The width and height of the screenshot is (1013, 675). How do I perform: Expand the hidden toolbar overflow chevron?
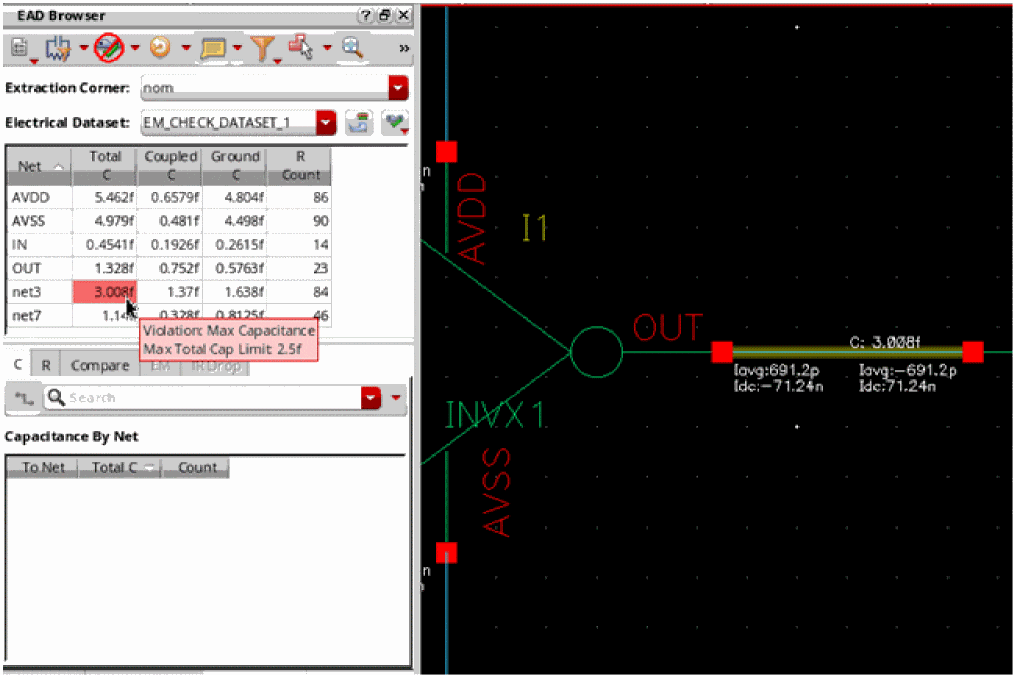403,47
